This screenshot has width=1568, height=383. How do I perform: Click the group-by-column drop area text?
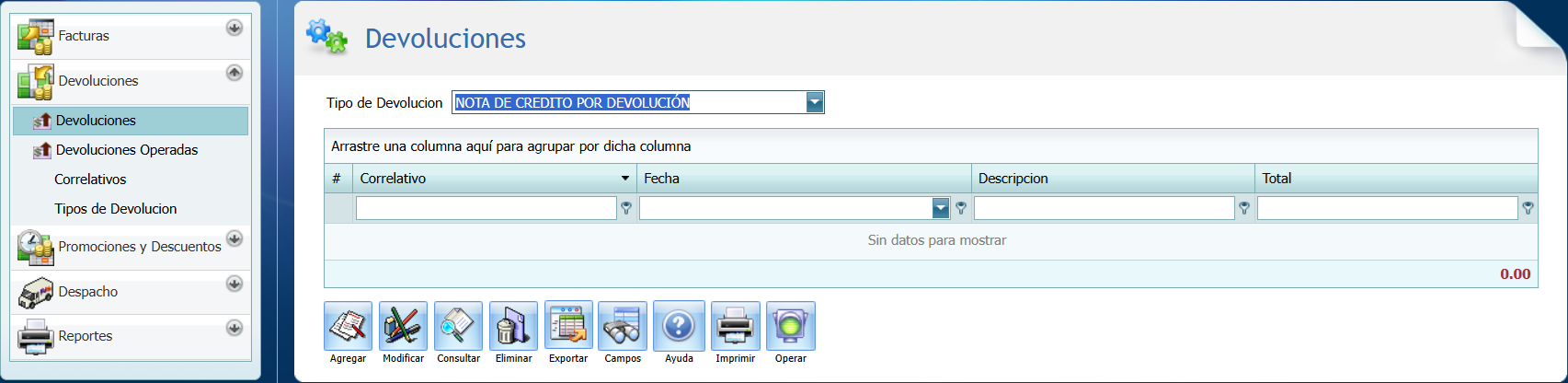511,146
